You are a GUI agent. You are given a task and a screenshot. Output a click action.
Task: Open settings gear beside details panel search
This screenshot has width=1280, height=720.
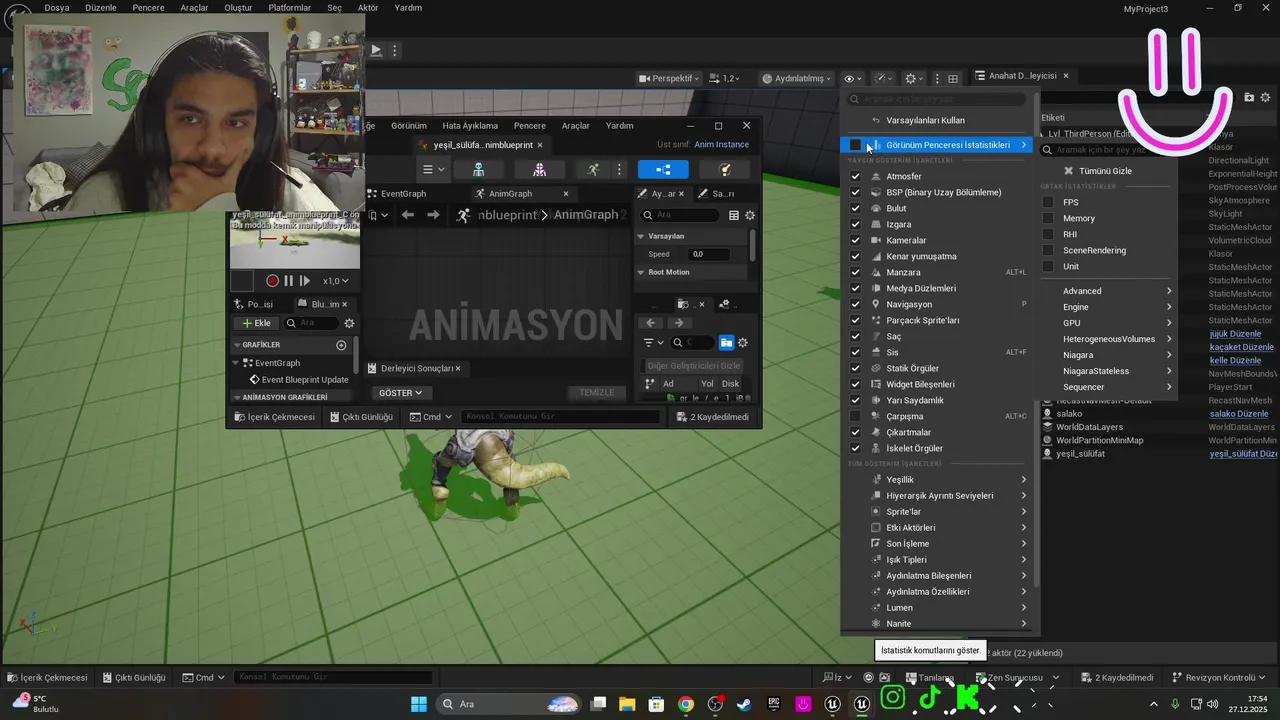750,215
